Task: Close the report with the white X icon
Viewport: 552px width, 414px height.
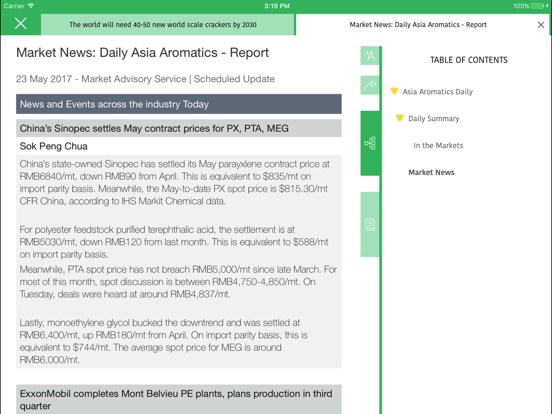Action: coord(20,24)
